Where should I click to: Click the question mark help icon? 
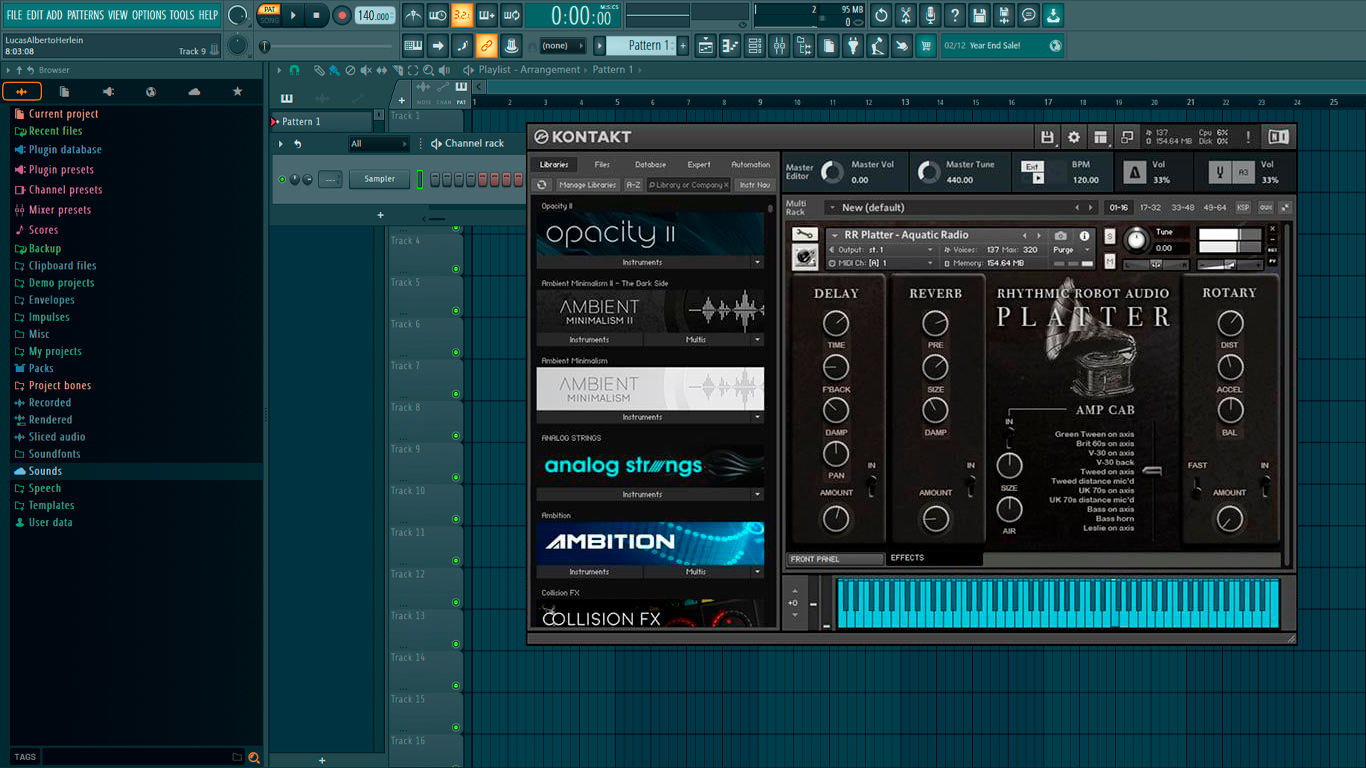(955, 15)
